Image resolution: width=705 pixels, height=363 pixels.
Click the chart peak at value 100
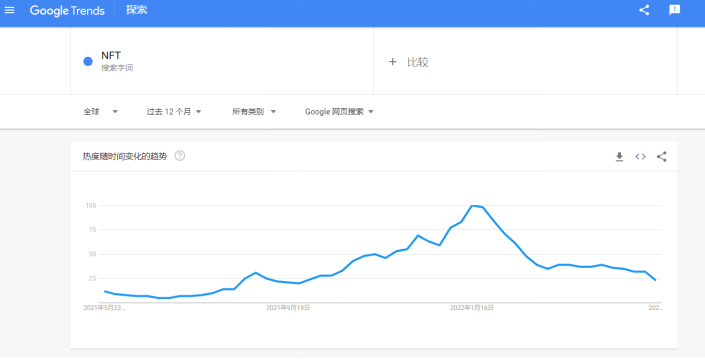[472, 206]
